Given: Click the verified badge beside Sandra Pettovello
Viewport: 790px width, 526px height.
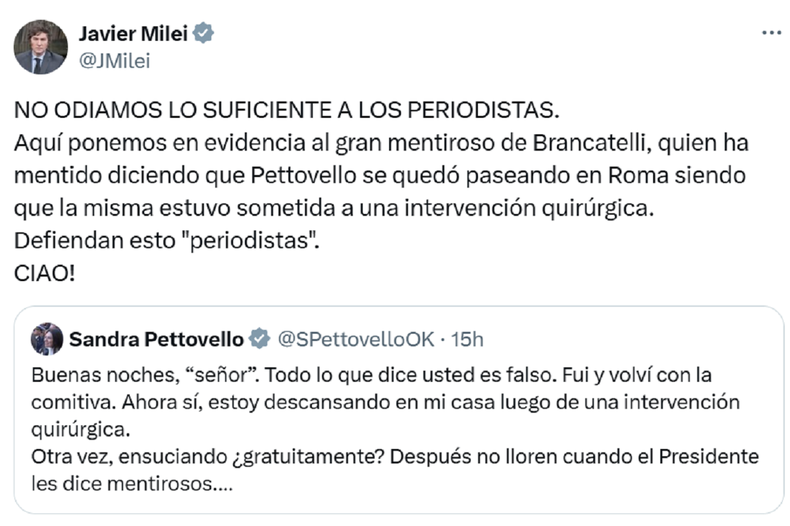Looking at the screenshot, I should (x=259, y=339).
